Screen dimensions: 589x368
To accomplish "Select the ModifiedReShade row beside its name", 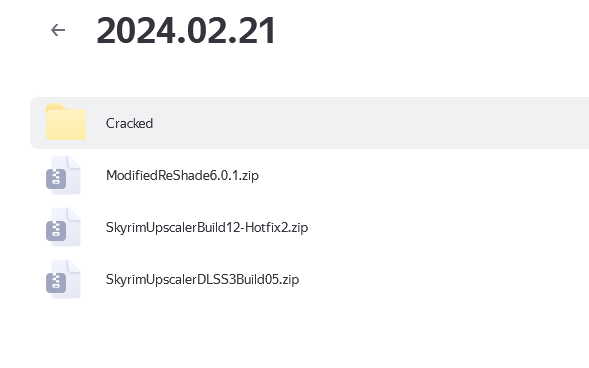I will point(413,175).
